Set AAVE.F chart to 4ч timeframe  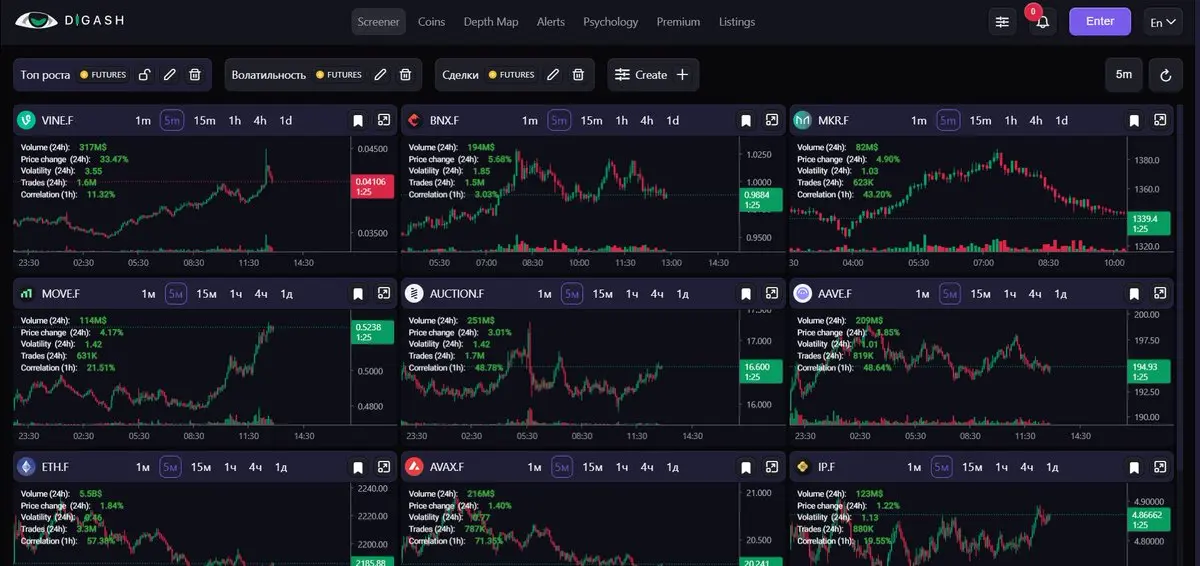(1034, 294)
